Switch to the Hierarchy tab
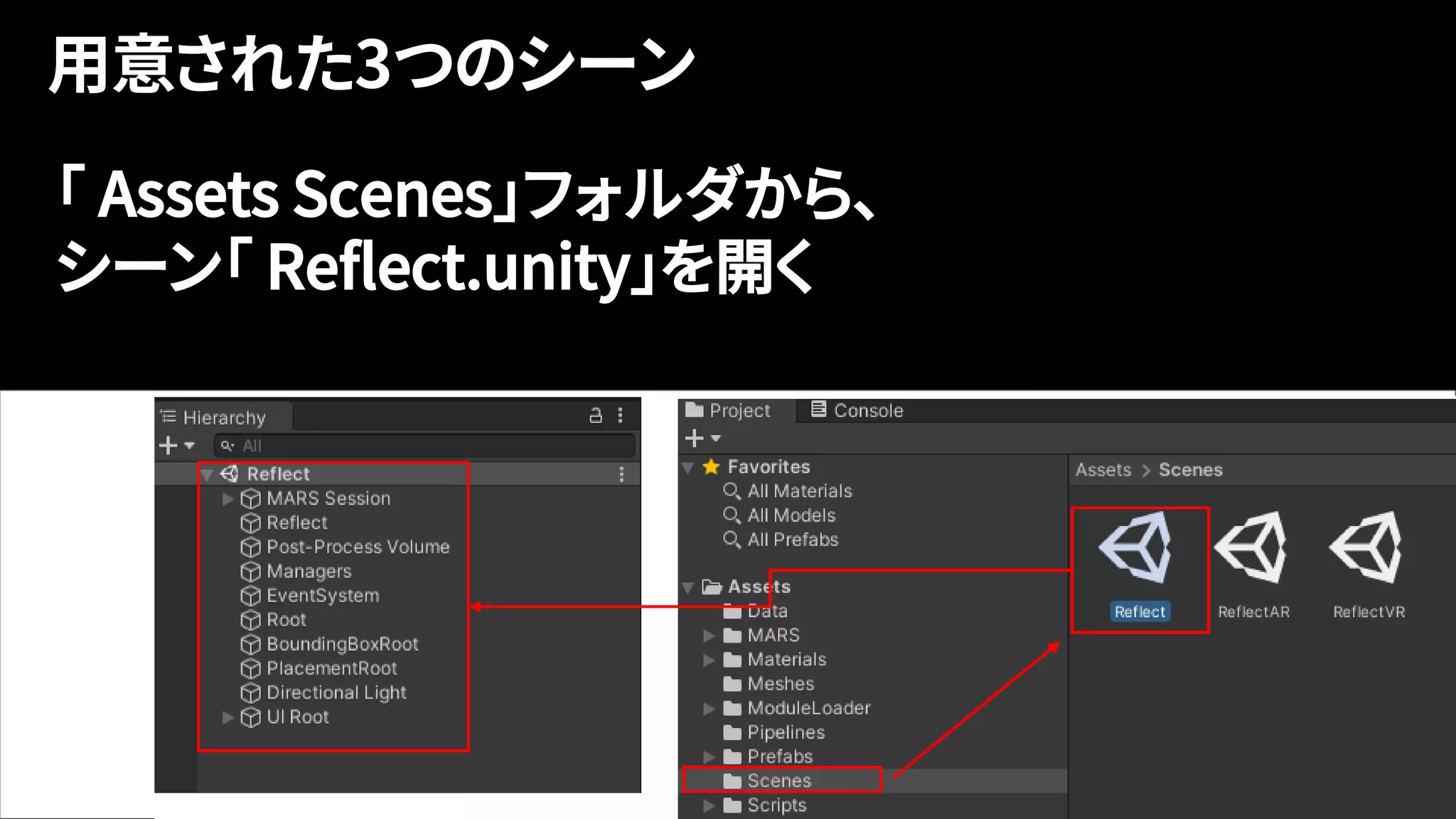Screen dimensions: 1456x819 click(x=223, y=417)
